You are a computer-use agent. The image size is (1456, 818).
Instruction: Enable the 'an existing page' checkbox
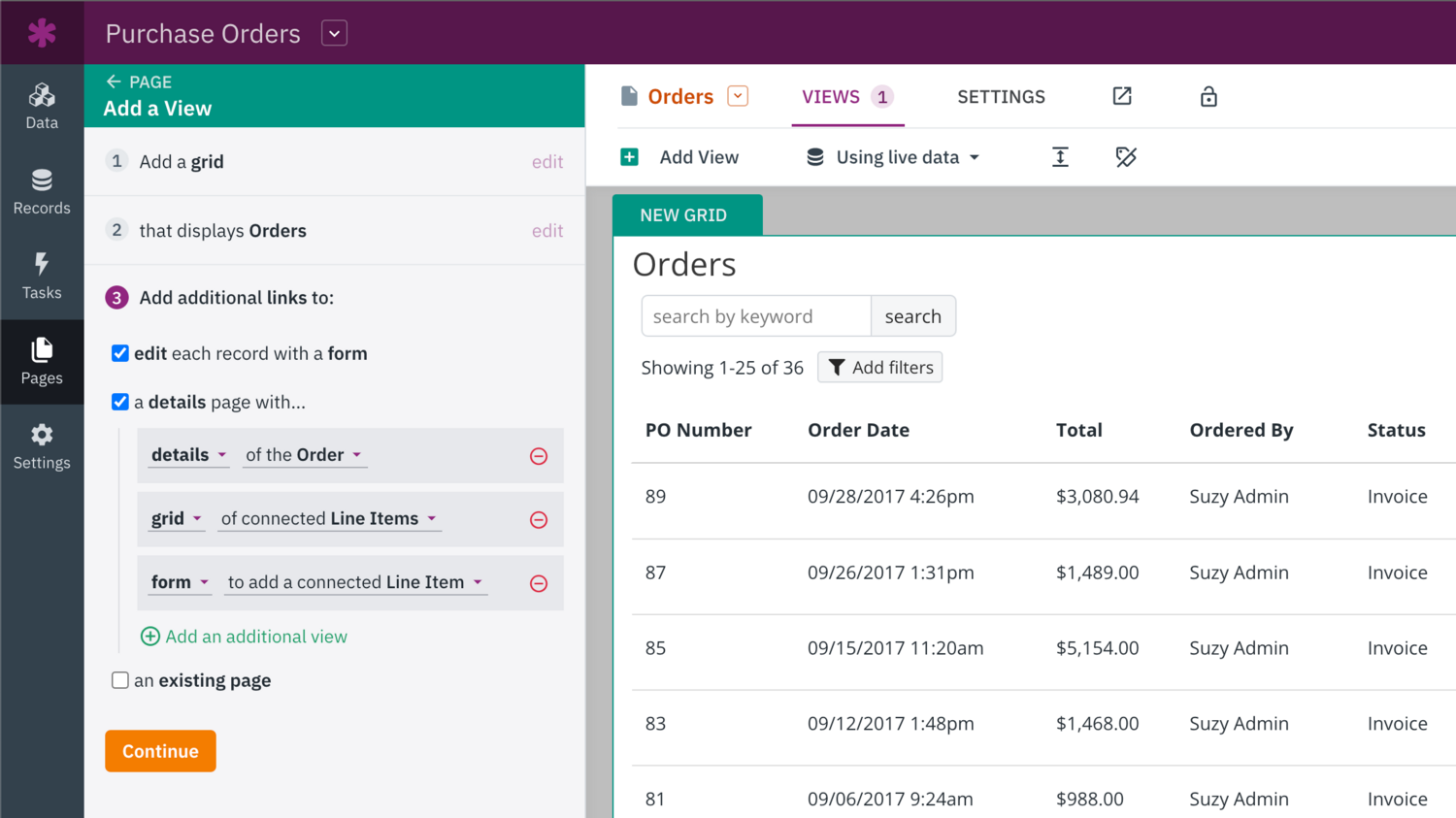[x=119, y=680]
